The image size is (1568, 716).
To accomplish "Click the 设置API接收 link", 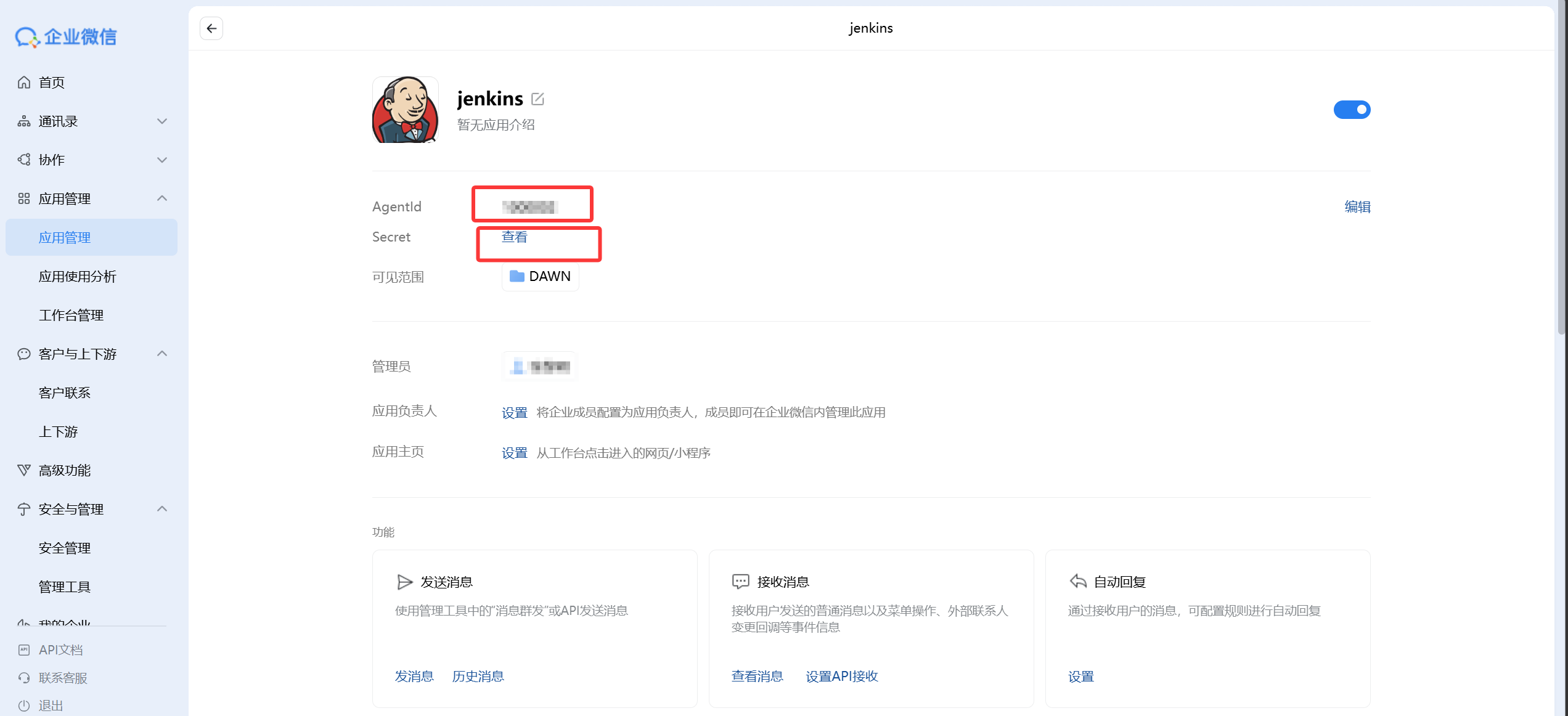I will 842,677.
